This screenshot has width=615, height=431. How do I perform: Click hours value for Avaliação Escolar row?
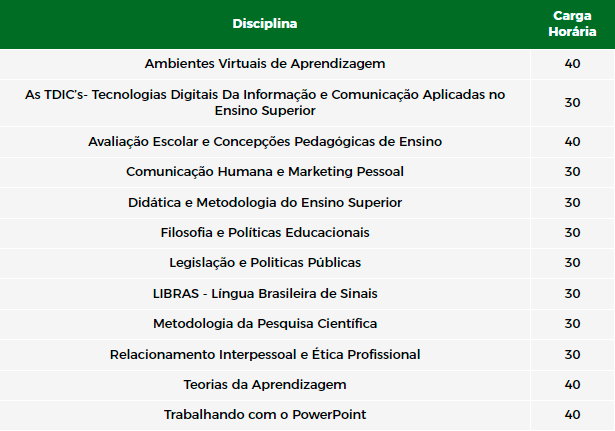[572, 142]
